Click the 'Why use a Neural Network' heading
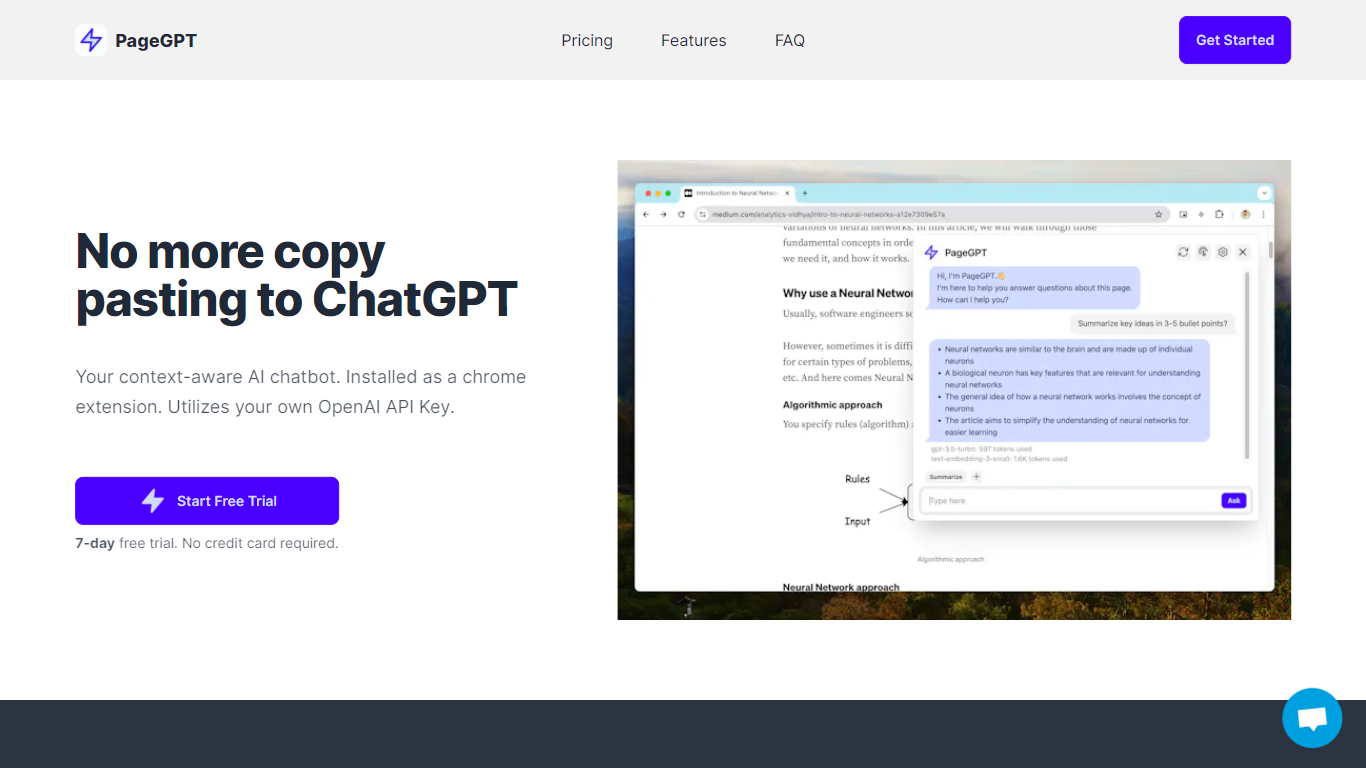The height and width of the screenshot is (768, 1366). point(848,293)
